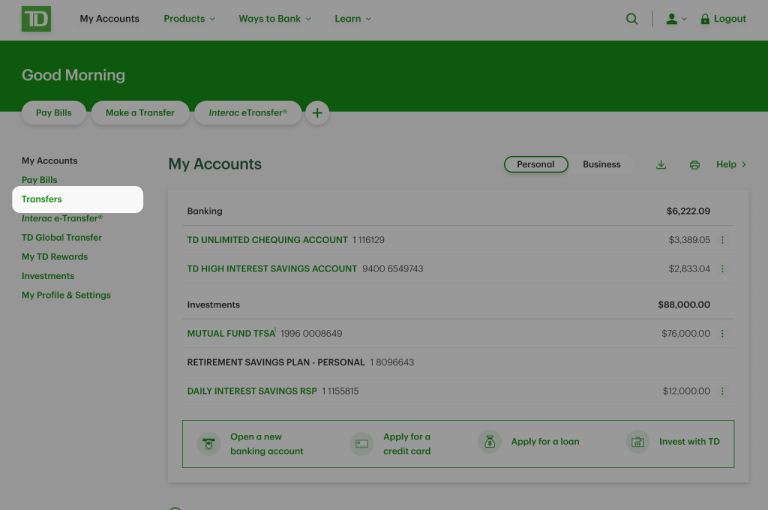Open options for TD High Interest Savings

point(722,269)
